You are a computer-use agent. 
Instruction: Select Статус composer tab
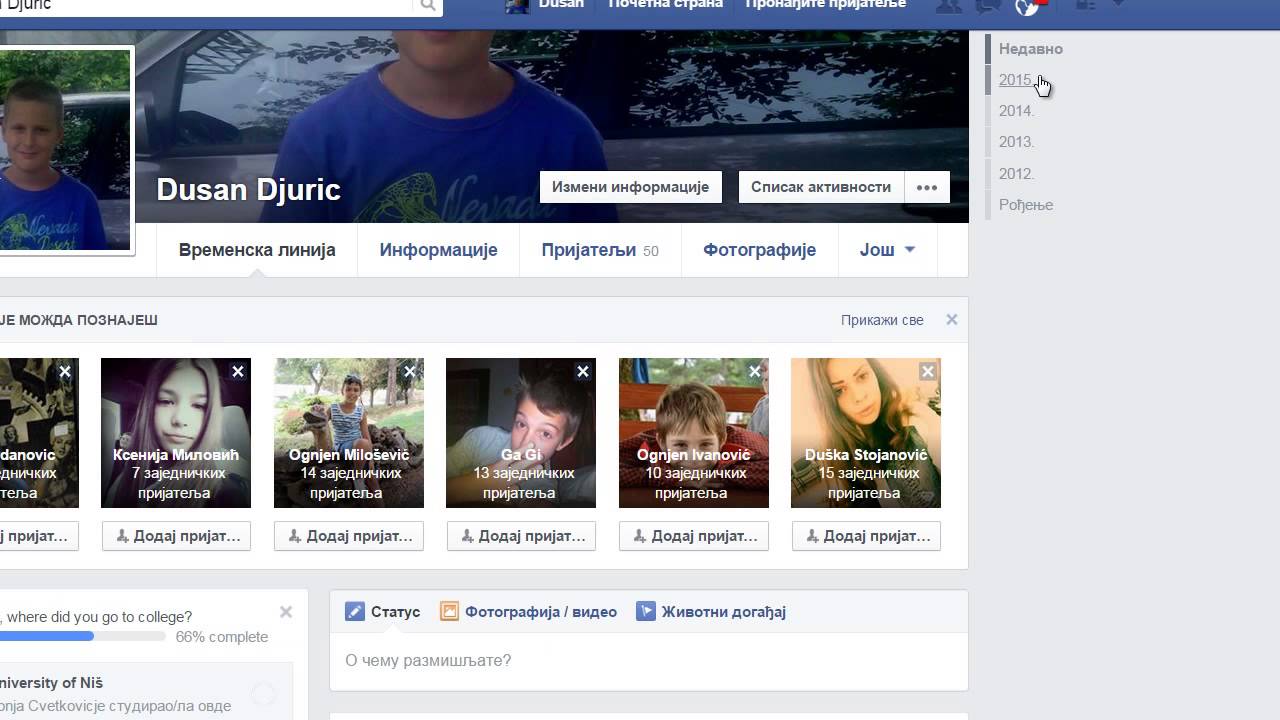click(383, 612)
